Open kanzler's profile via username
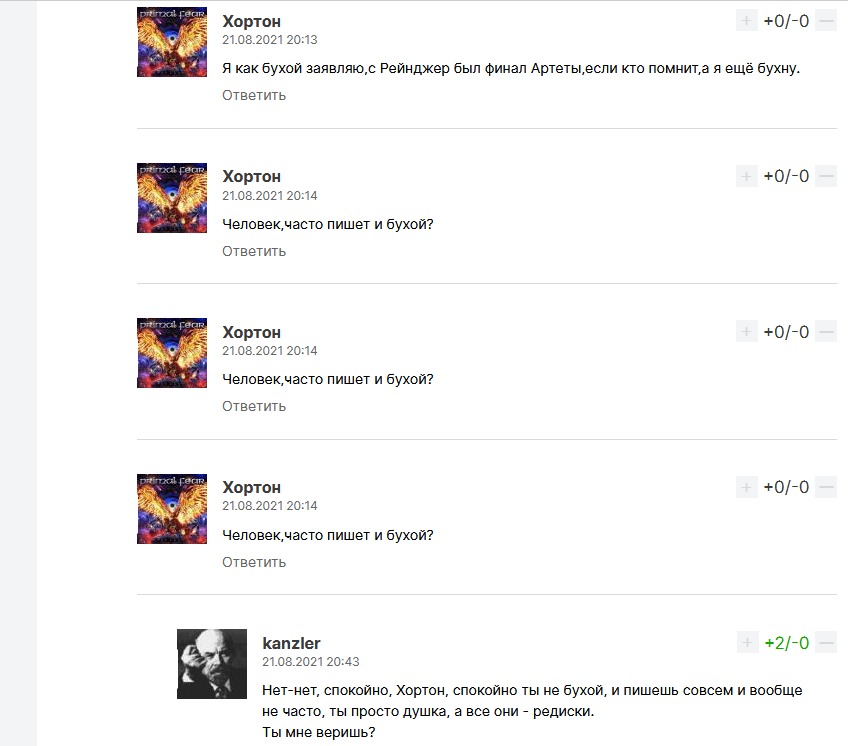This screenshot has height=746, width=848. point(291,643)
